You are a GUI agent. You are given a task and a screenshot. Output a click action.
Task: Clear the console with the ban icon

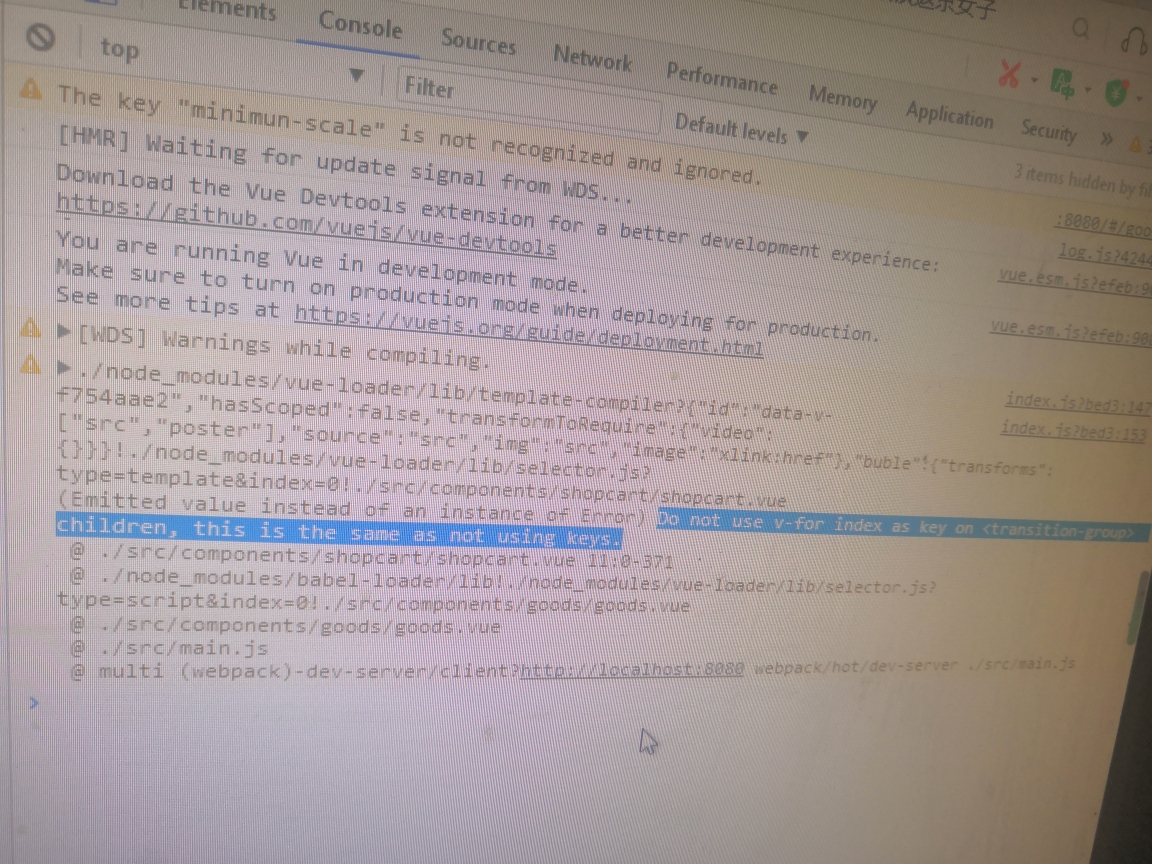41,37
